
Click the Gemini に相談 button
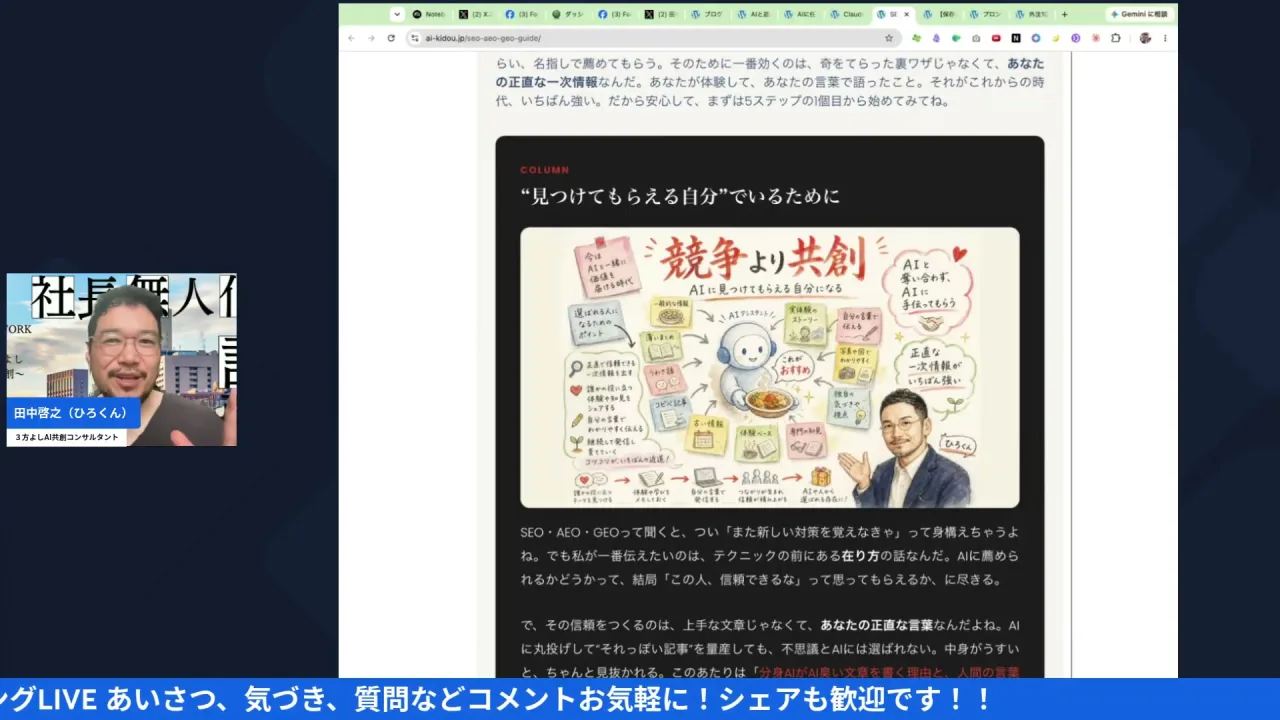point(1139,14)
